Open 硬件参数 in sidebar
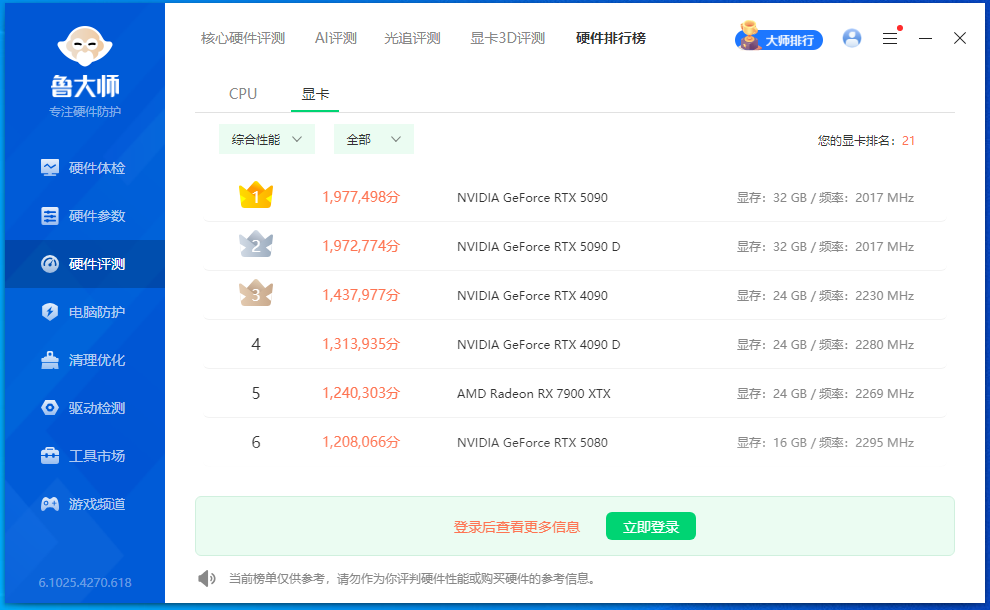 click(x=85, y=216)
